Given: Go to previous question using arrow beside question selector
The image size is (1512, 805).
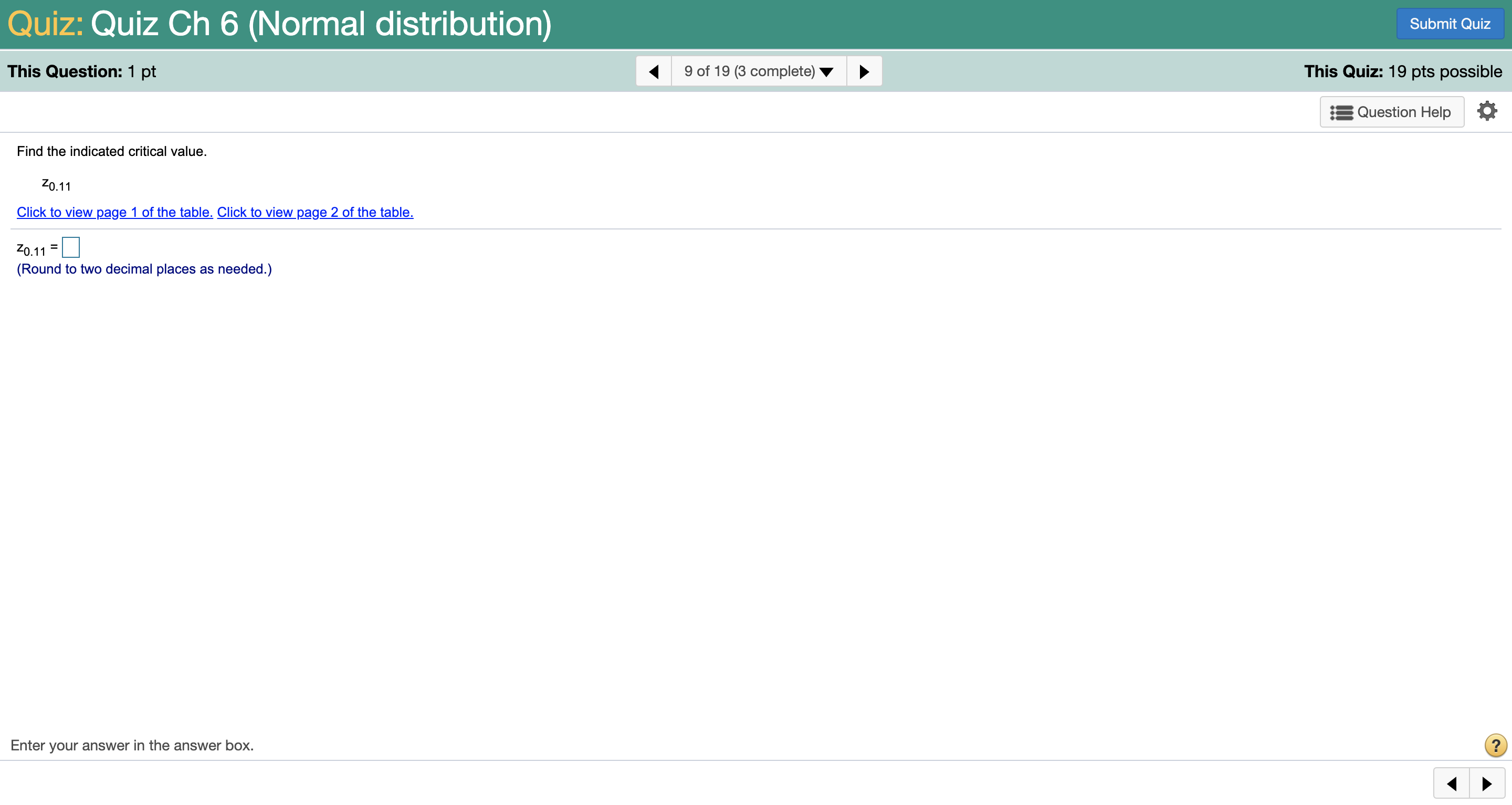Looking at the screenshot, I should tap(654, 71).
